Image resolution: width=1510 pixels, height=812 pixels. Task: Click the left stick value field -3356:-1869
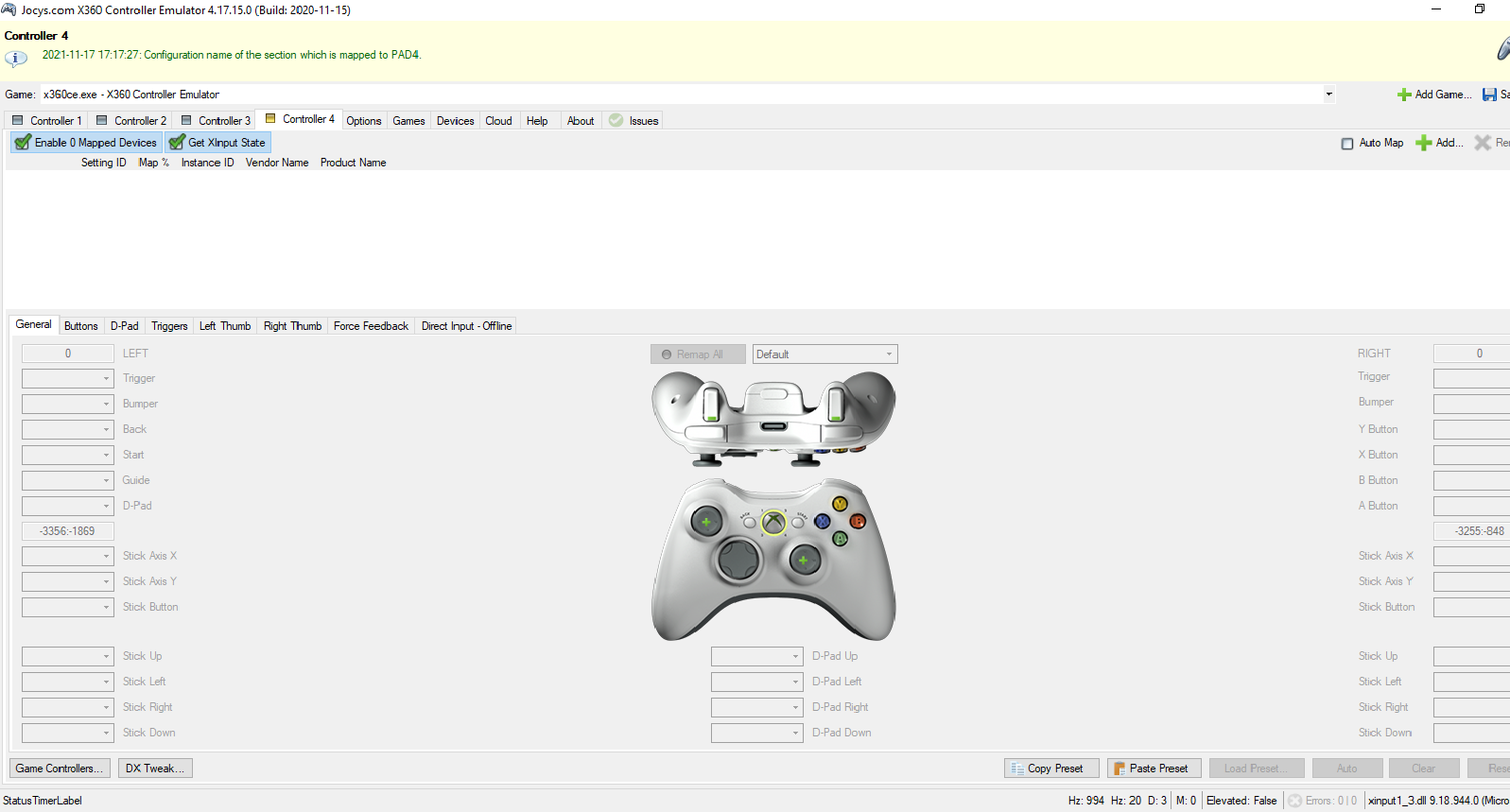coord(68,531)
